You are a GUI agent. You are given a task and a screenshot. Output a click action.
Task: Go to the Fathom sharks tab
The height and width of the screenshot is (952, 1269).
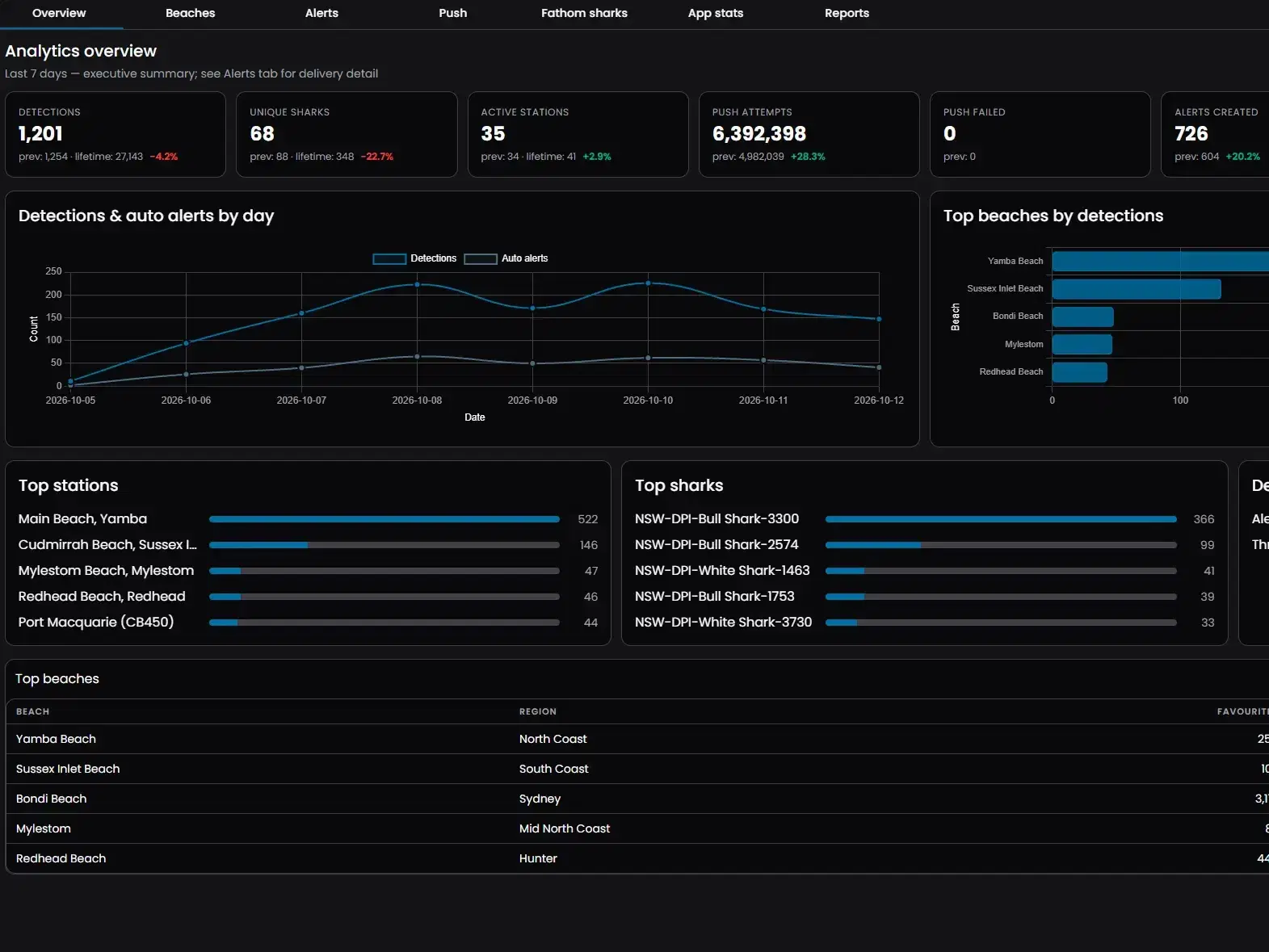584,13
